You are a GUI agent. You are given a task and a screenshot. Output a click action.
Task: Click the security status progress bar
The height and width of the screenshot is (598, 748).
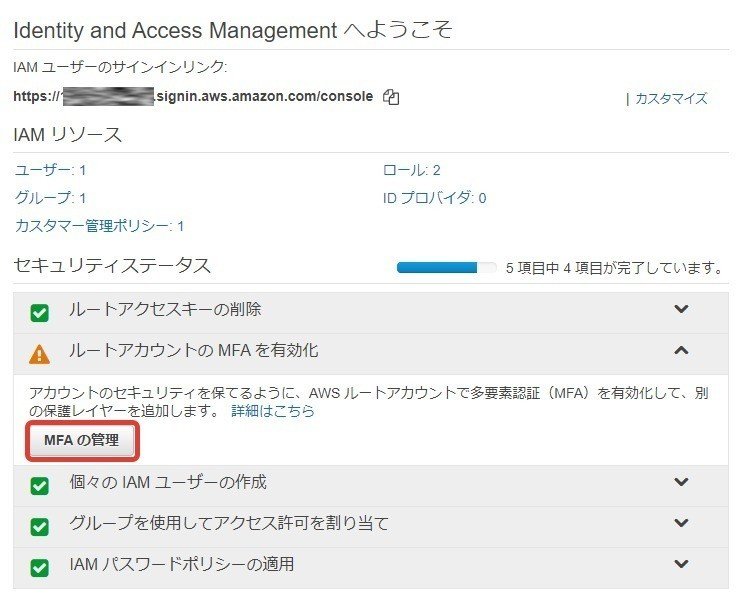click(447, 268)
